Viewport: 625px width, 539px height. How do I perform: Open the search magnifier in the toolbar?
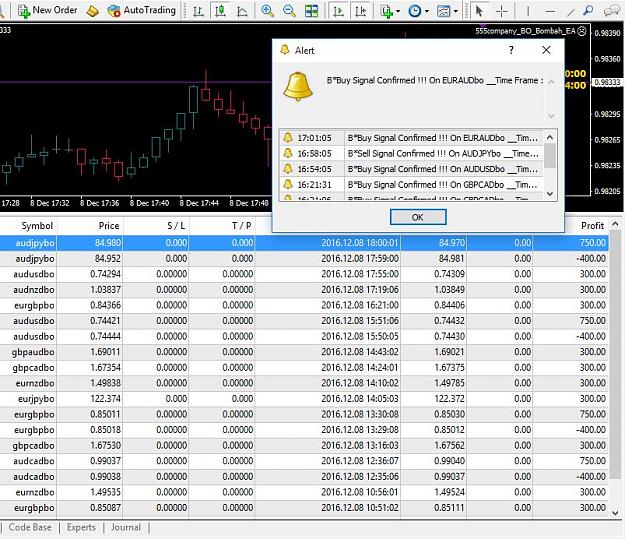click(588, 11)
